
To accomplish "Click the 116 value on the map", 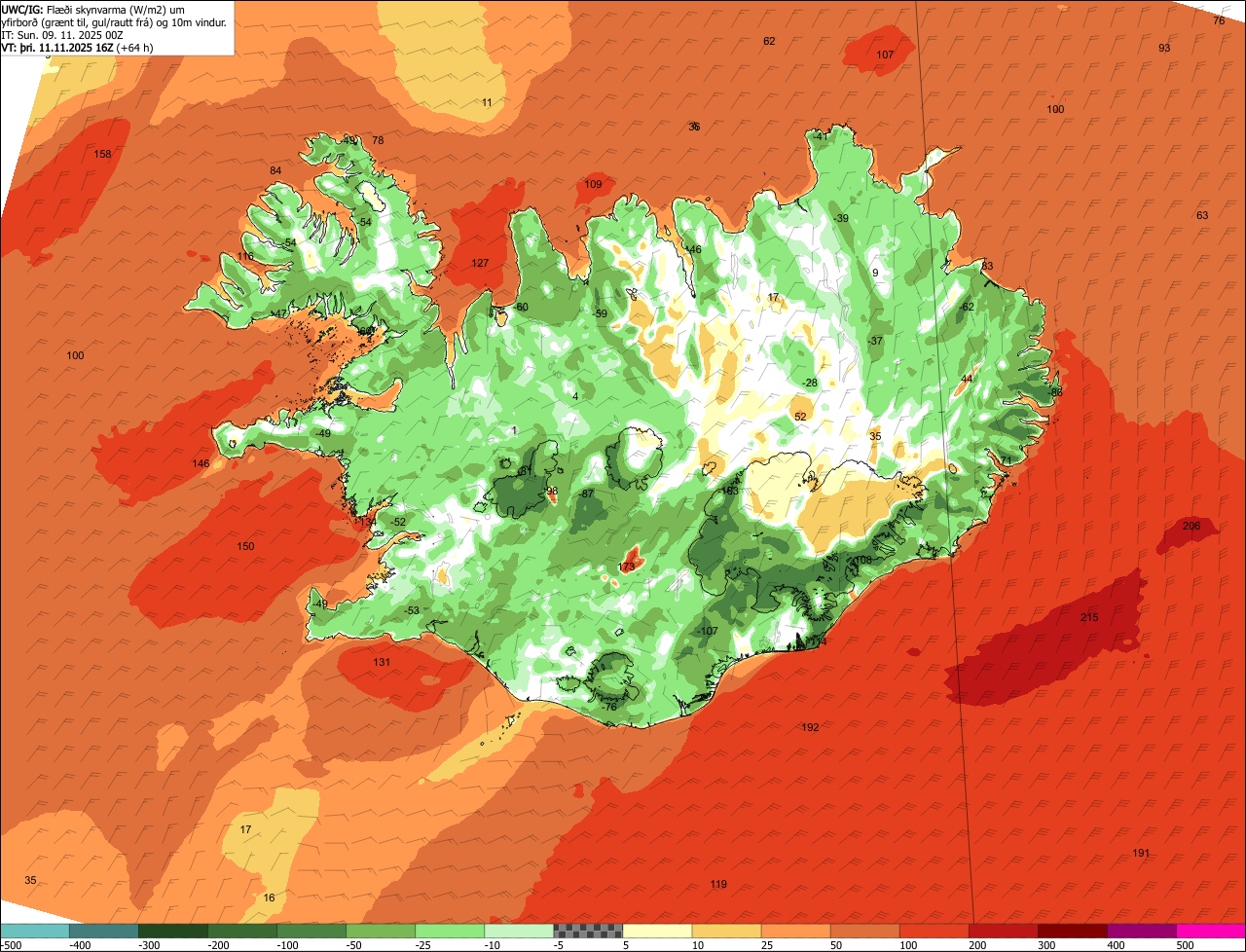I will click(x=244, y=256).
